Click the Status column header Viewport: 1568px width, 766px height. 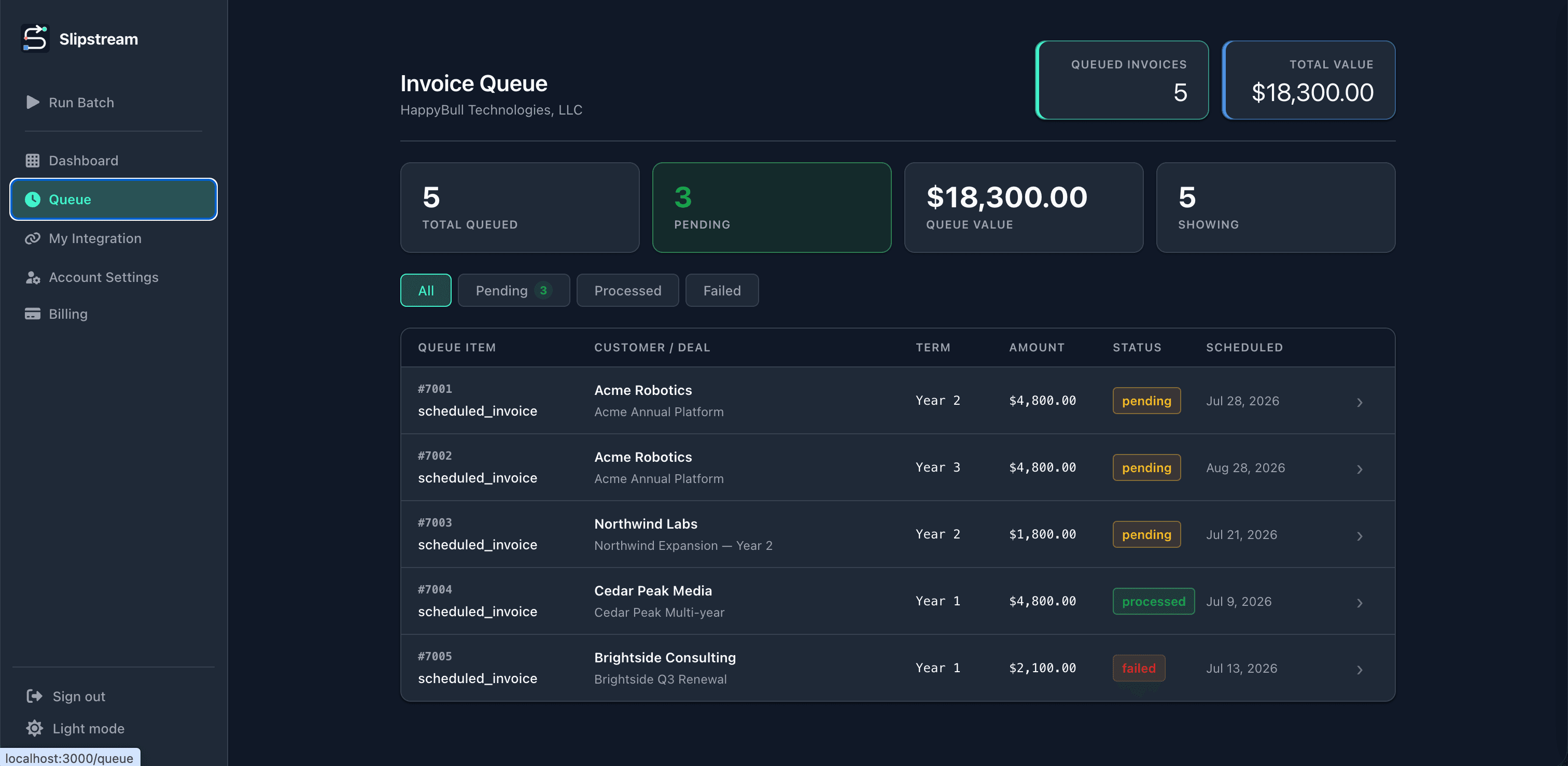[1137, 347]
